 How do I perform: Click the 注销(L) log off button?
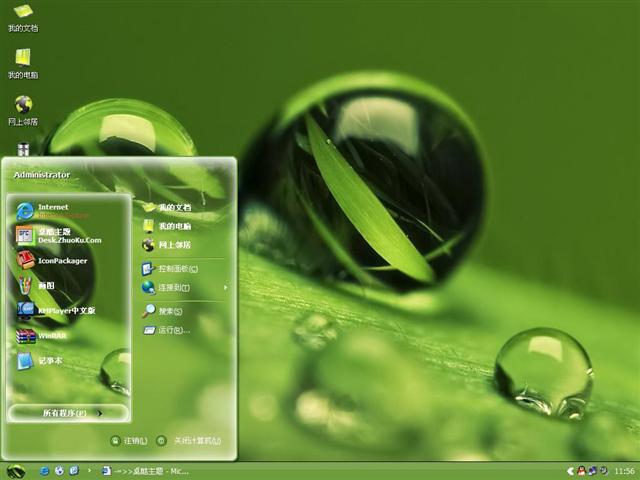[129, 441]
